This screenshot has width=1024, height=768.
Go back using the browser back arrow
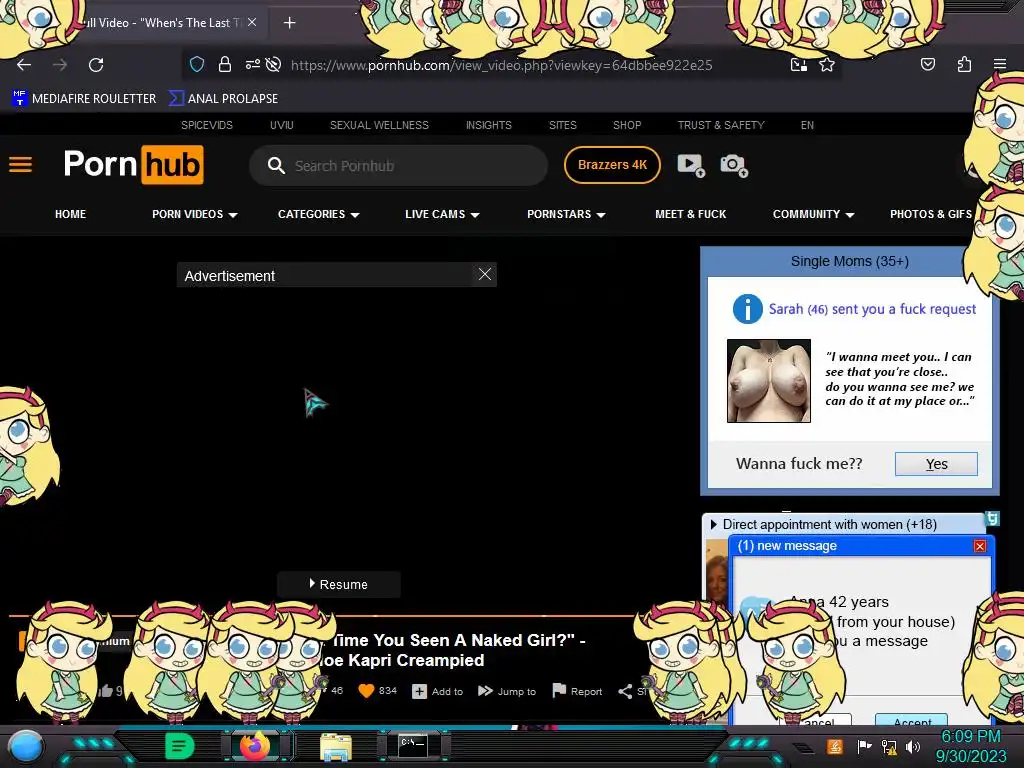pyautogui.click(x=24, y=65)
